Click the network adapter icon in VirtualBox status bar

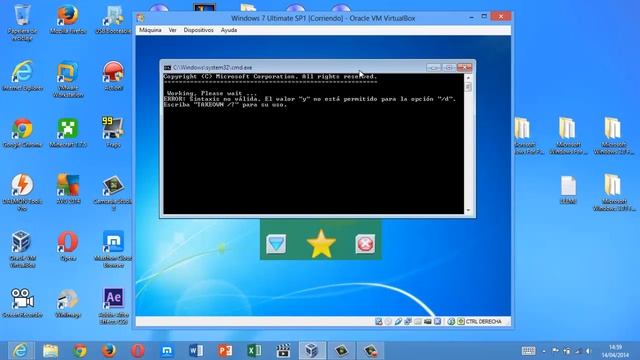pyautogui.click(x=408, y=322)
